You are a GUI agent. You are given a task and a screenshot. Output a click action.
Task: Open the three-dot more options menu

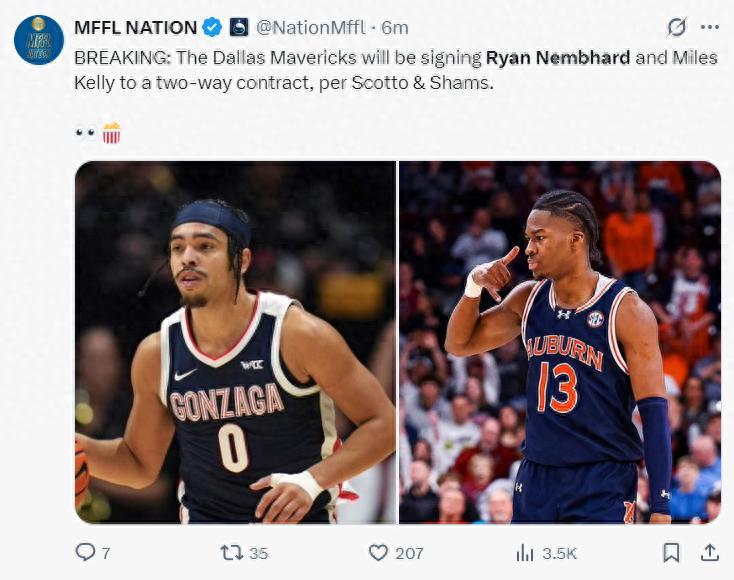tap(709, 27)
